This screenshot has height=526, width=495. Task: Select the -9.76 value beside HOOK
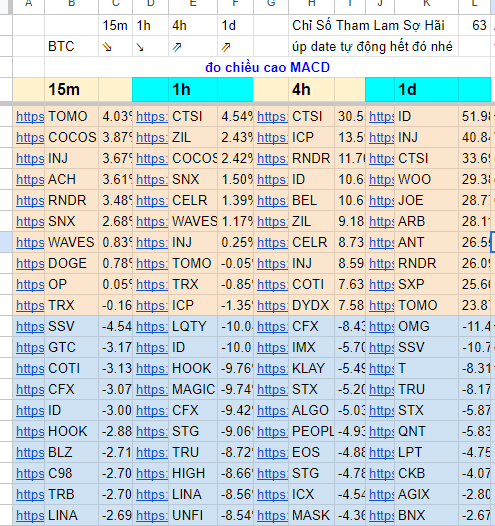click(x=235, y=368)
